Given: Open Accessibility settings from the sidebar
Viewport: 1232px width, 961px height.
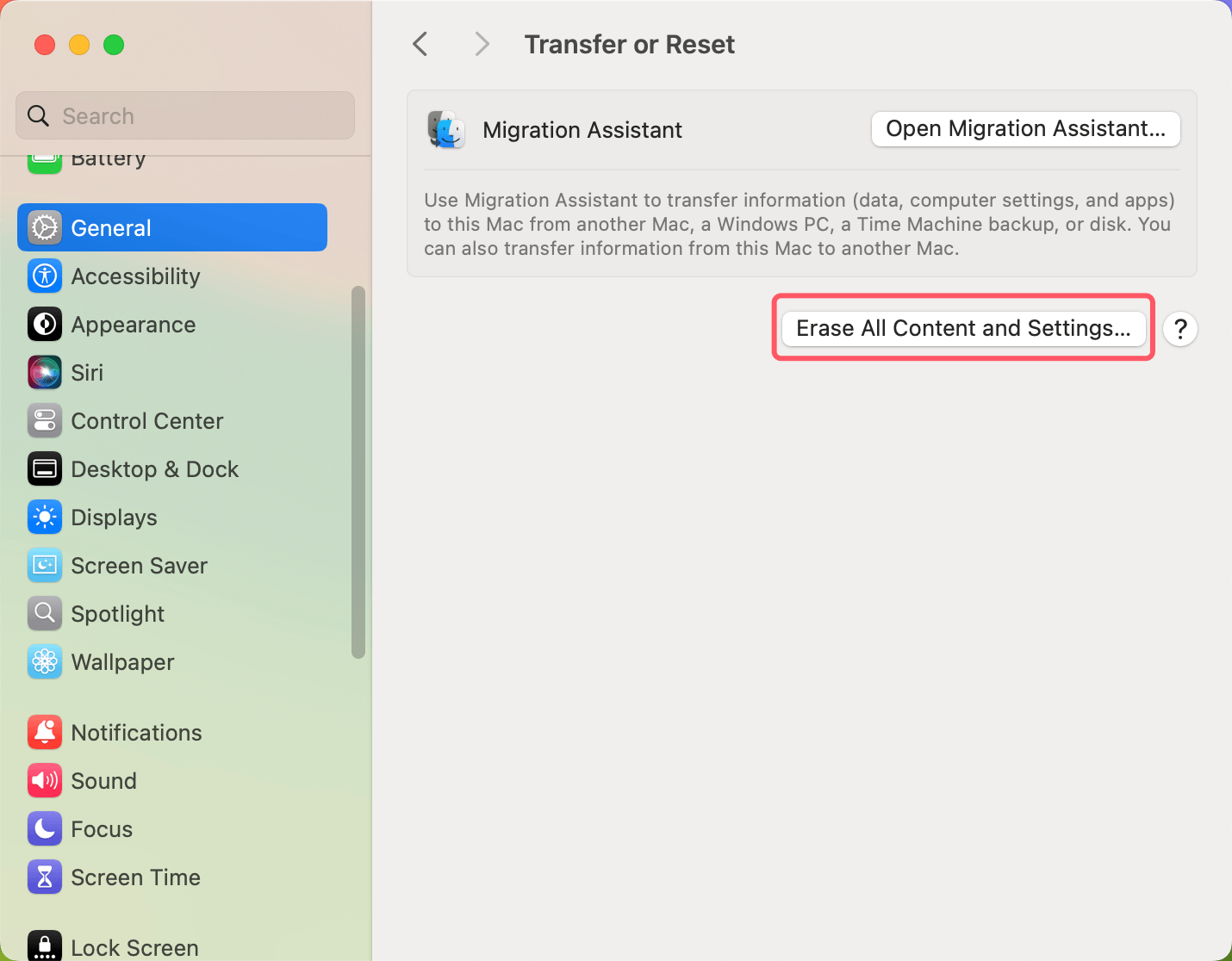Looking at the screenshot, I should point(135,276).
